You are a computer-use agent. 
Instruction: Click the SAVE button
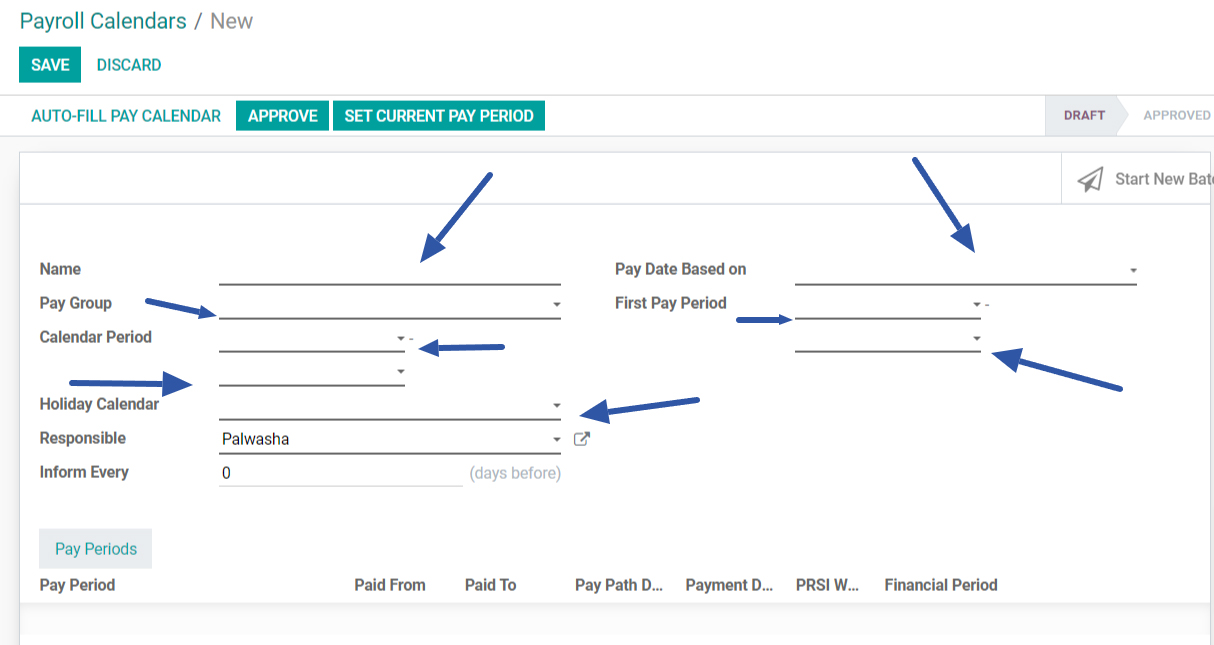coord(49,63)
